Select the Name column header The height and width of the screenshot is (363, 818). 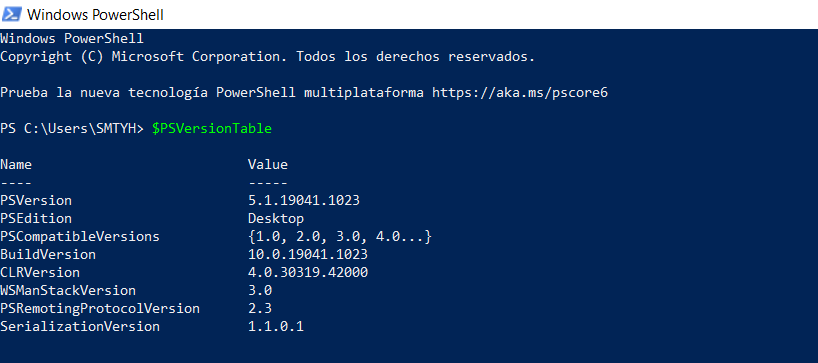point(16,165)
